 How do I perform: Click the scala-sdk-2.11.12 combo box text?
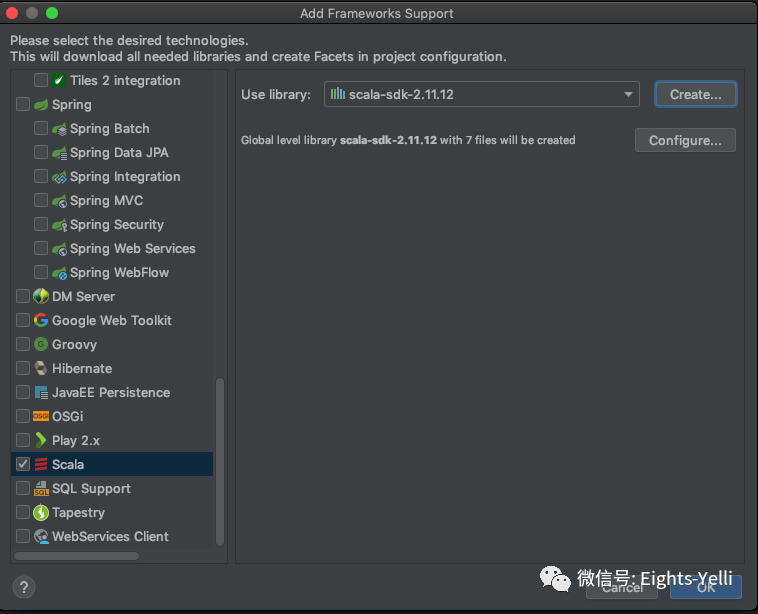(x=401, y=94)
